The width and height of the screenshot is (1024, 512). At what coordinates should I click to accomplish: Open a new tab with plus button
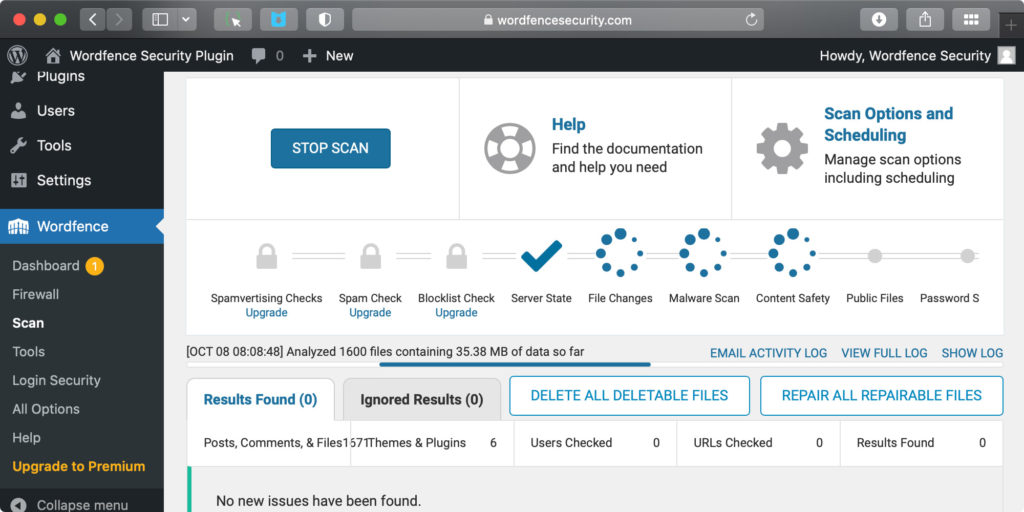click(x=1012, y=25)
